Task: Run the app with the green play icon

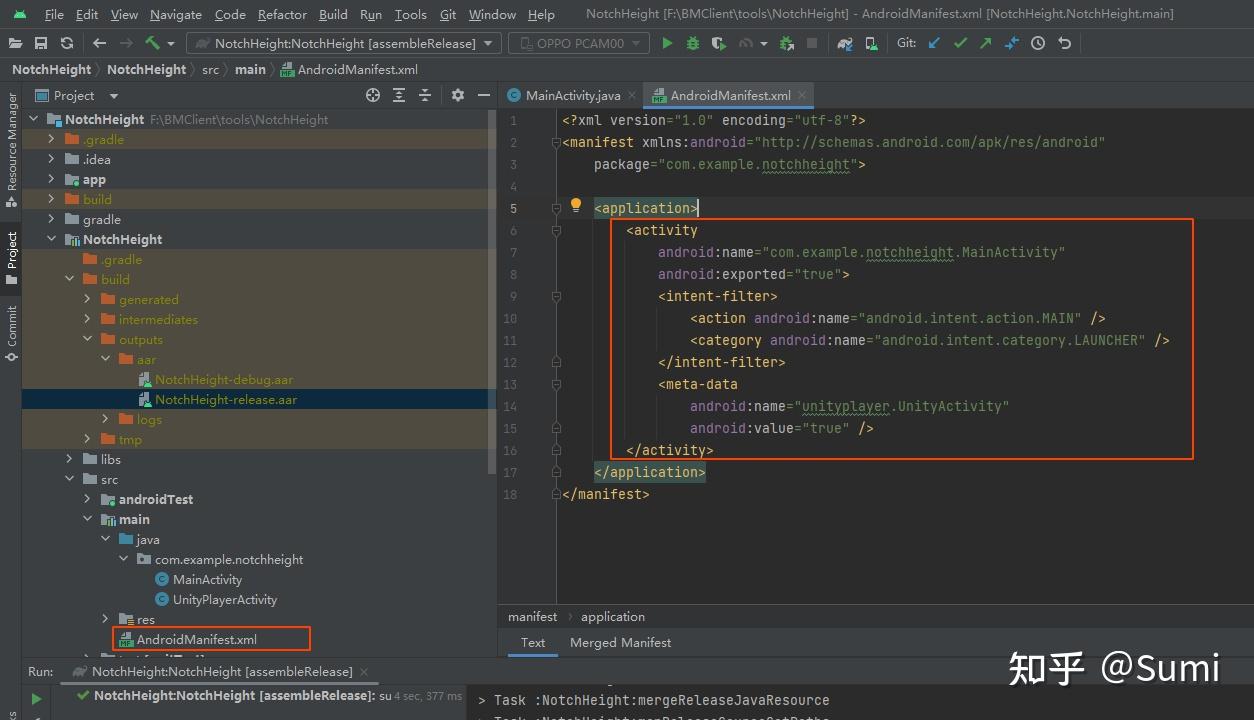Action: click(x=667, y=43)
